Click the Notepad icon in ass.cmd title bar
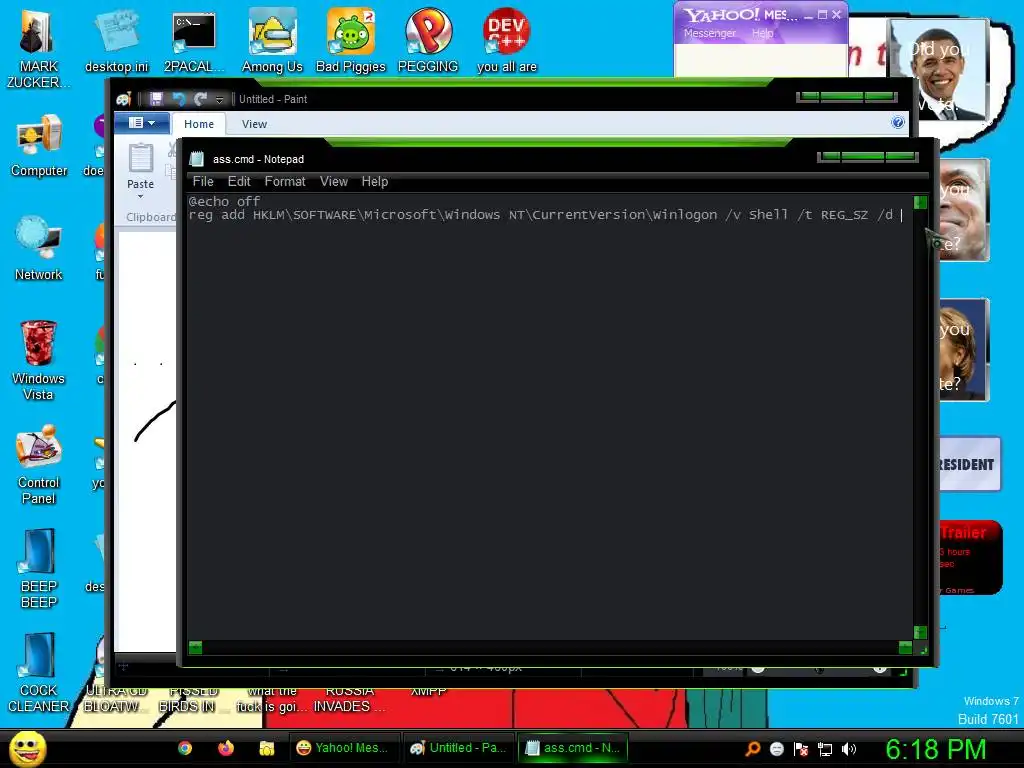The height and width of the screenshot is (768, 1024). tap(197, 159)
